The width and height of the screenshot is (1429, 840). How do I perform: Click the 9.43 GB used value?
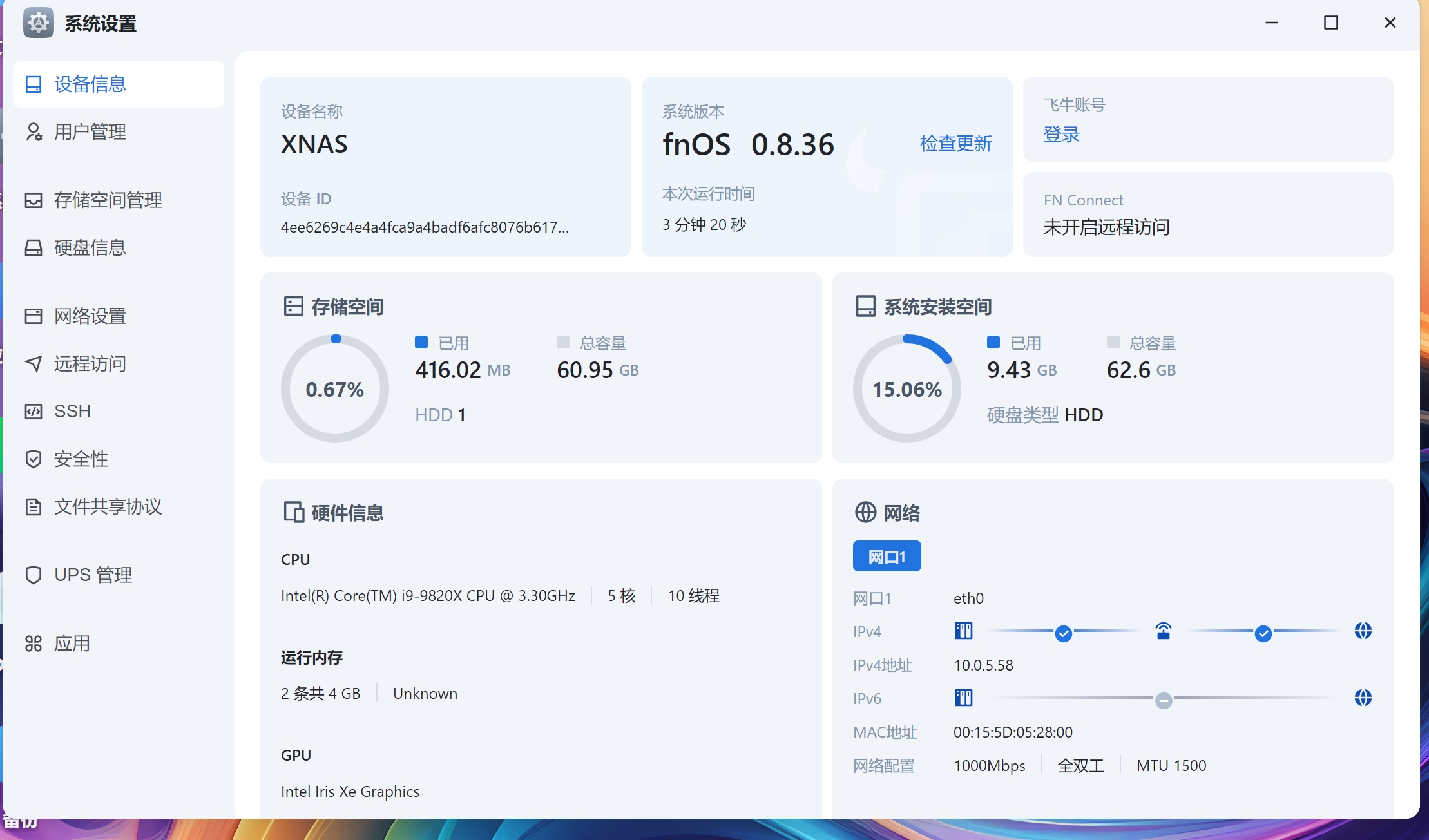pyautogui.click(x=1022, y=370)
